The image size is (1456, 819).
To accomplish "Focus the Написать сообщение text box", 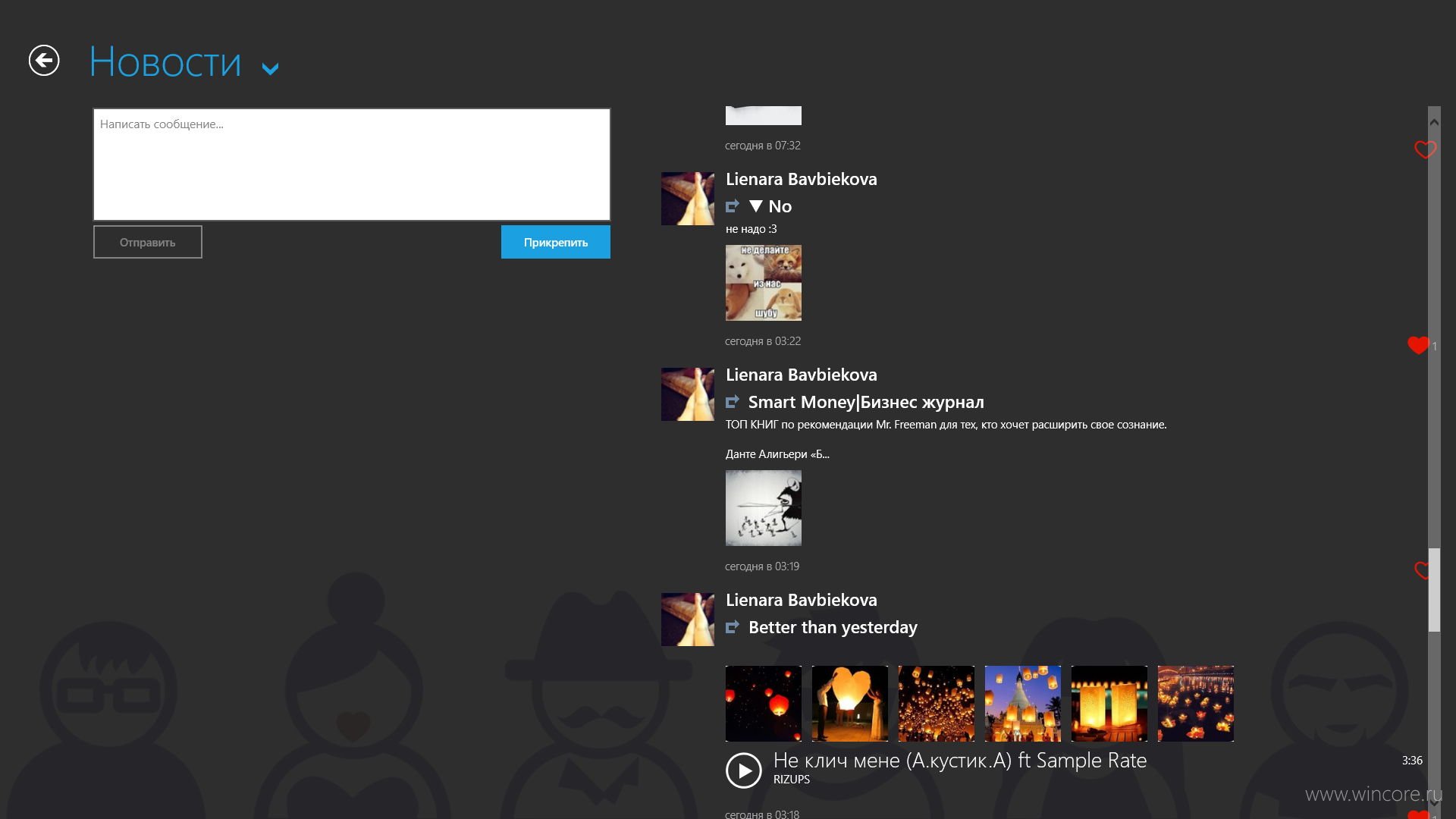I will [352, 164].
